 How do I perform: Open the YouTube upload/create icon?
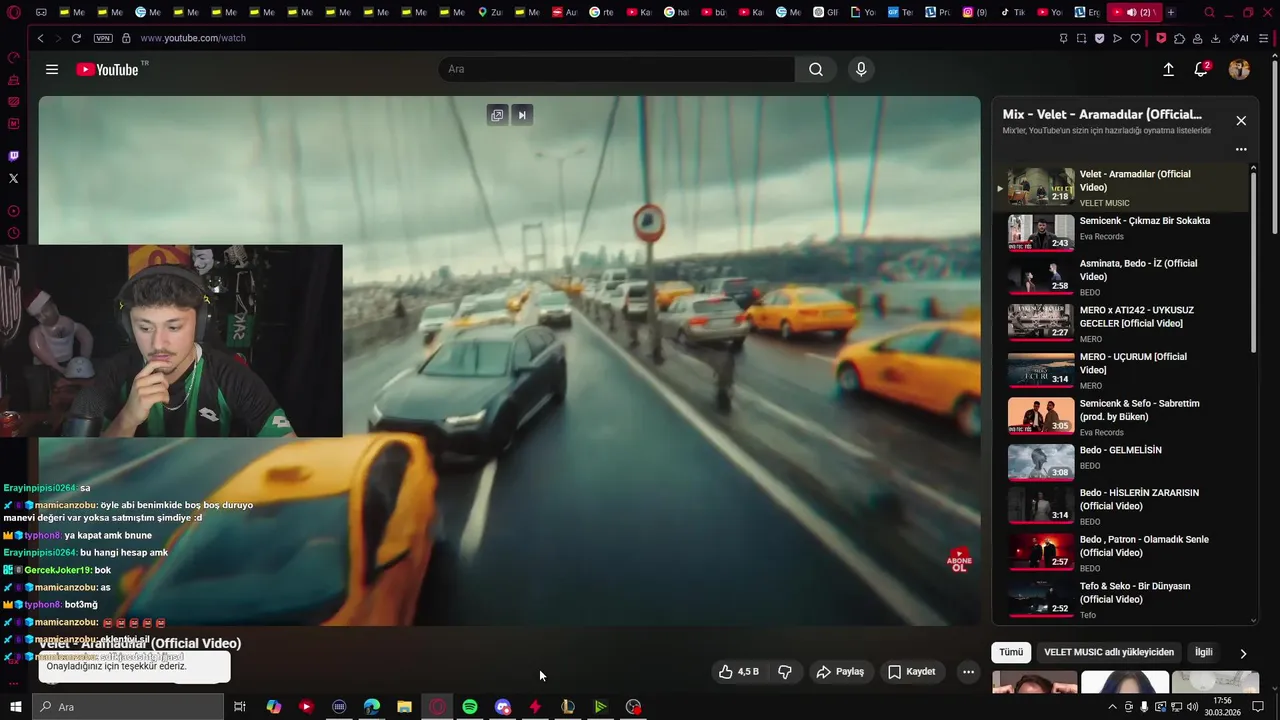[x=1168, y=69]
